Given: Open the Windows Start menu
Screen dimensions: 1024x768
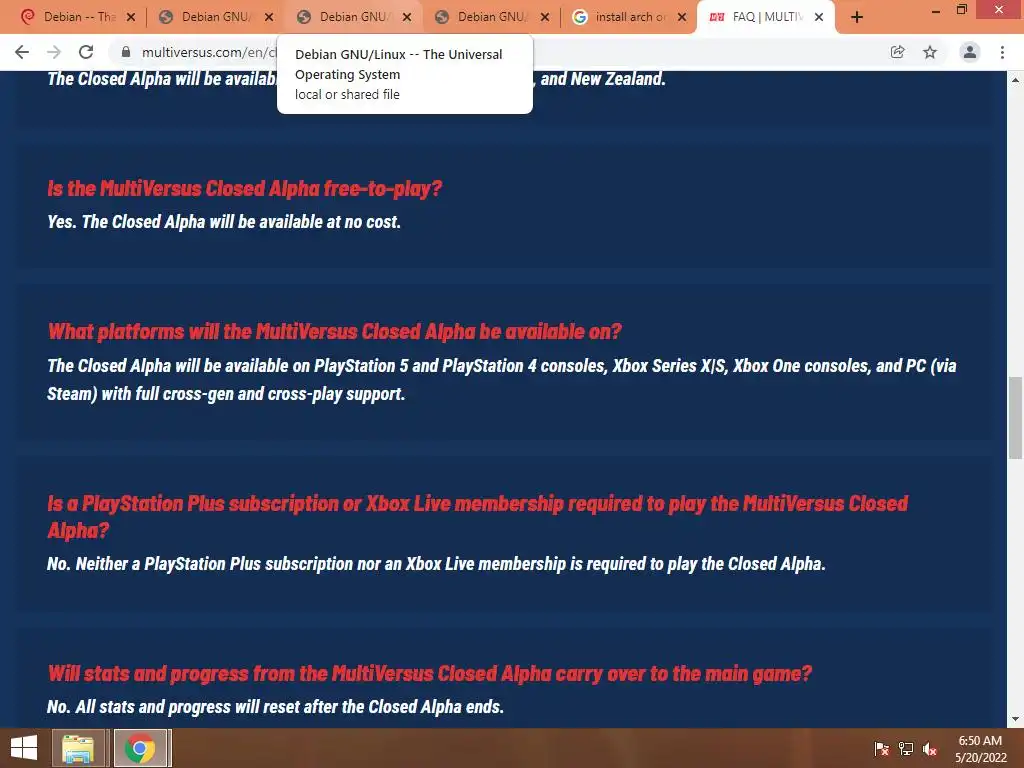Looking at the screenshot, I should coord(24,748).
